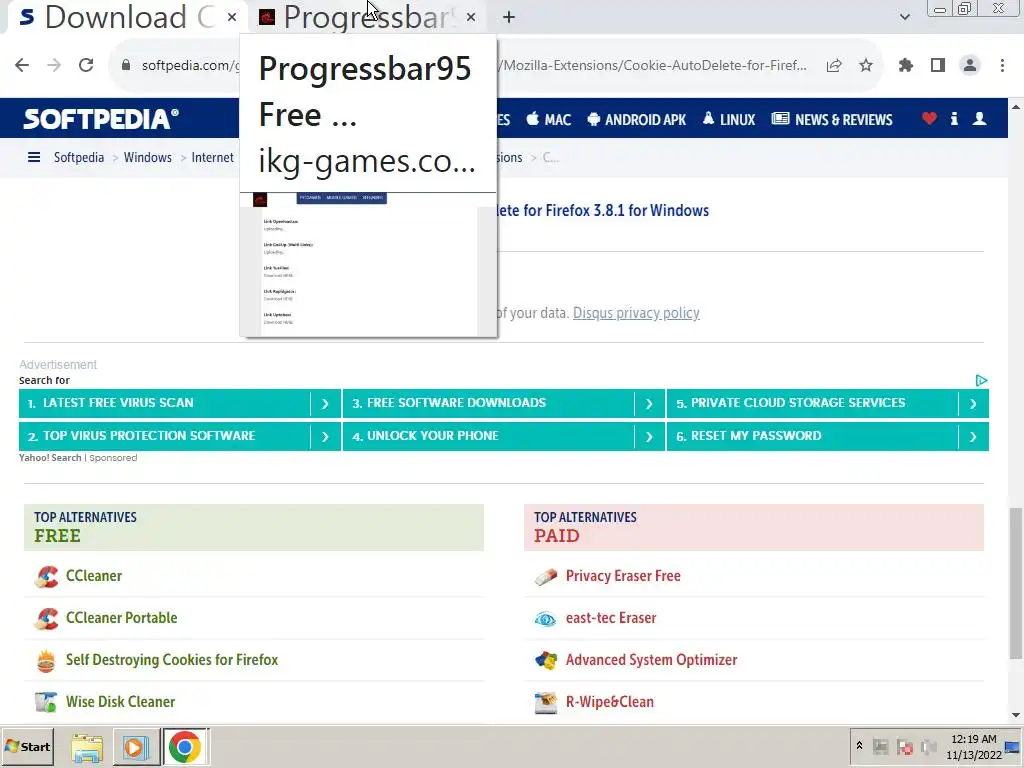Viewport: 1024px width, 768px height.
Task: Open Self Destroying Cookies for Firefox
Action: click(x=172, y=660)
